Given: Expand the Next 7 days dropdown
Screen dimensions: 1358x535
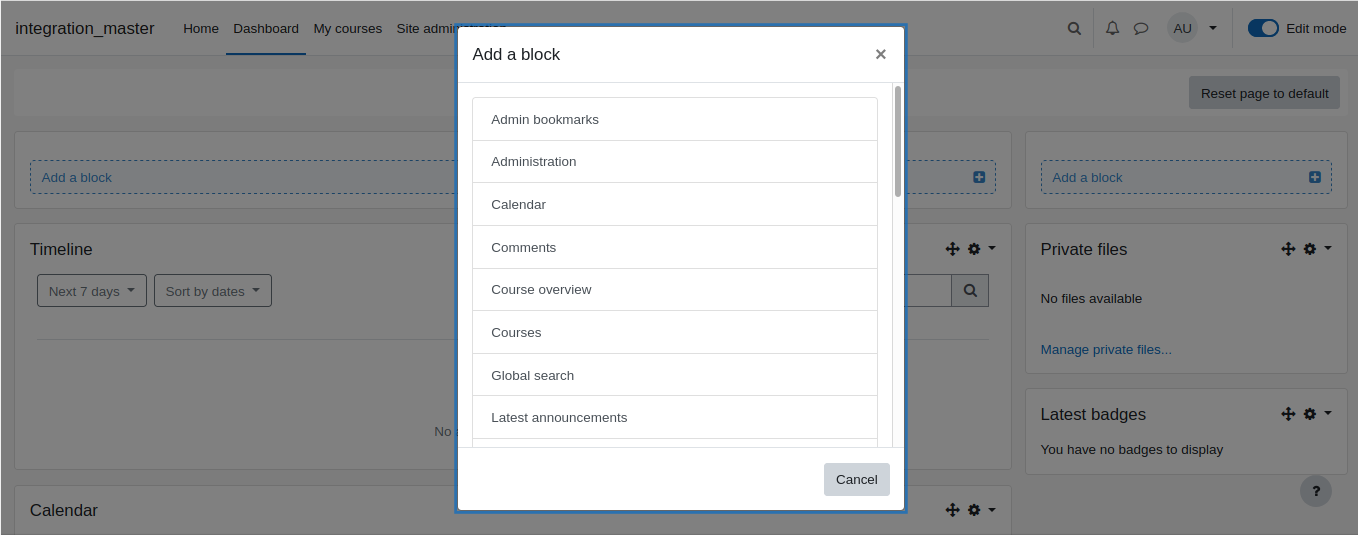Looking at the screenshot, I should click(92, 291).
